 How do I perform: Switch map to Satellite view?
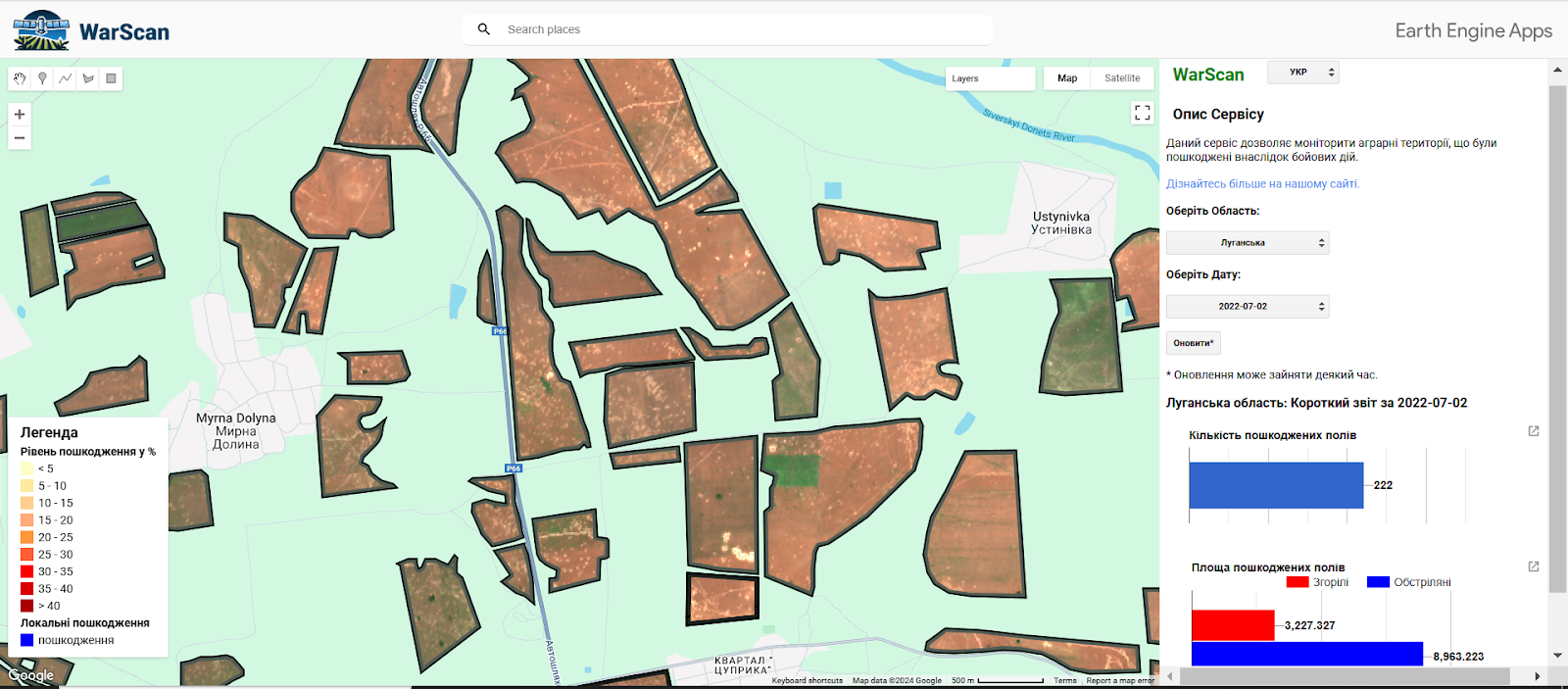click(1122, 78)
